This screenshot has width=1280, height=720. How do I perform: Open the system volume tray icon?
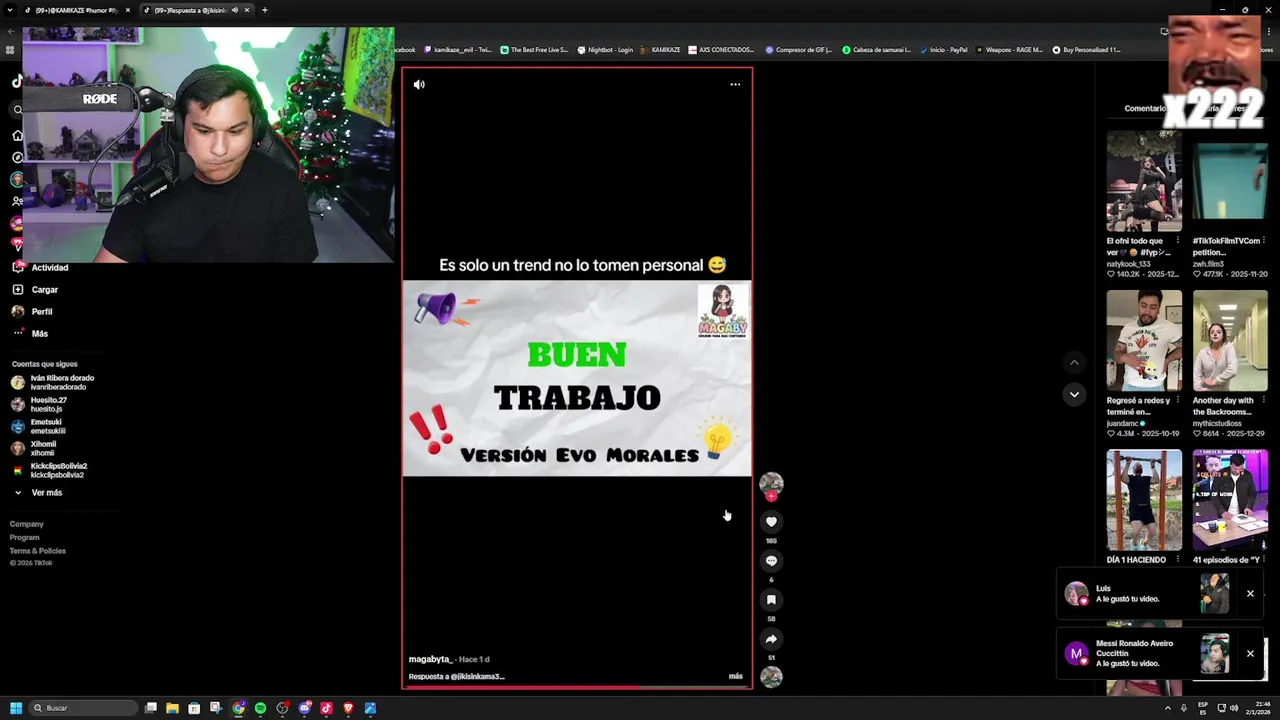[1235, 708]
